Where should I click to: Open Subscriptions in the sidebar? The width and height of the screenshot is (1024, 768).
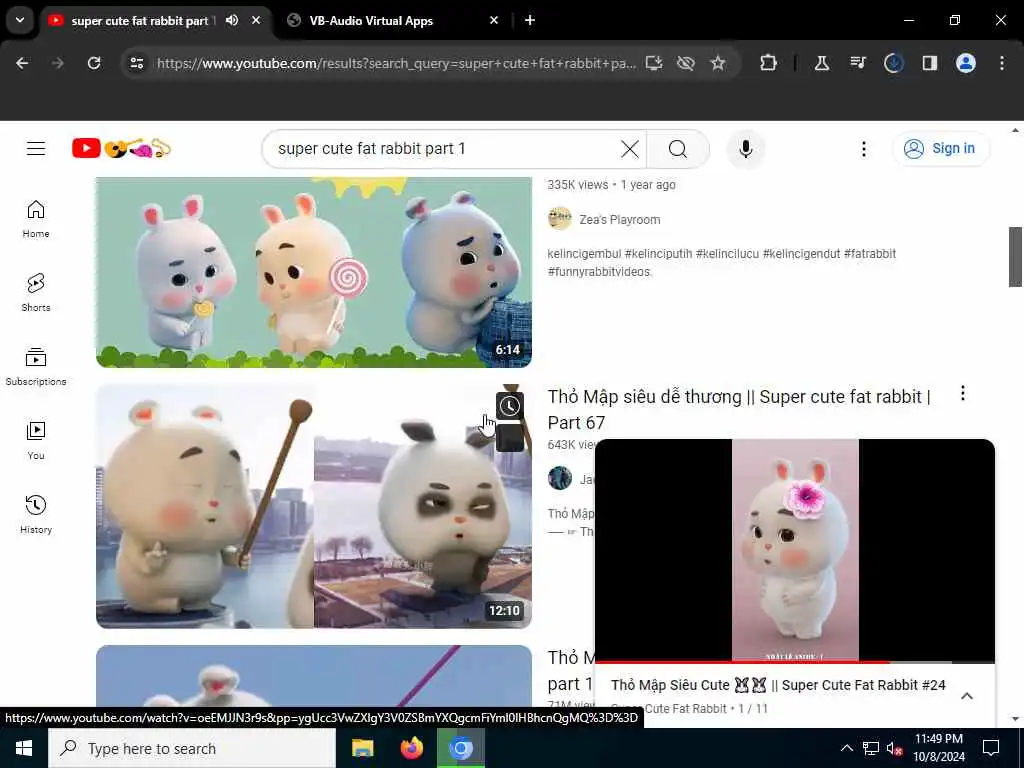point(36,366)
